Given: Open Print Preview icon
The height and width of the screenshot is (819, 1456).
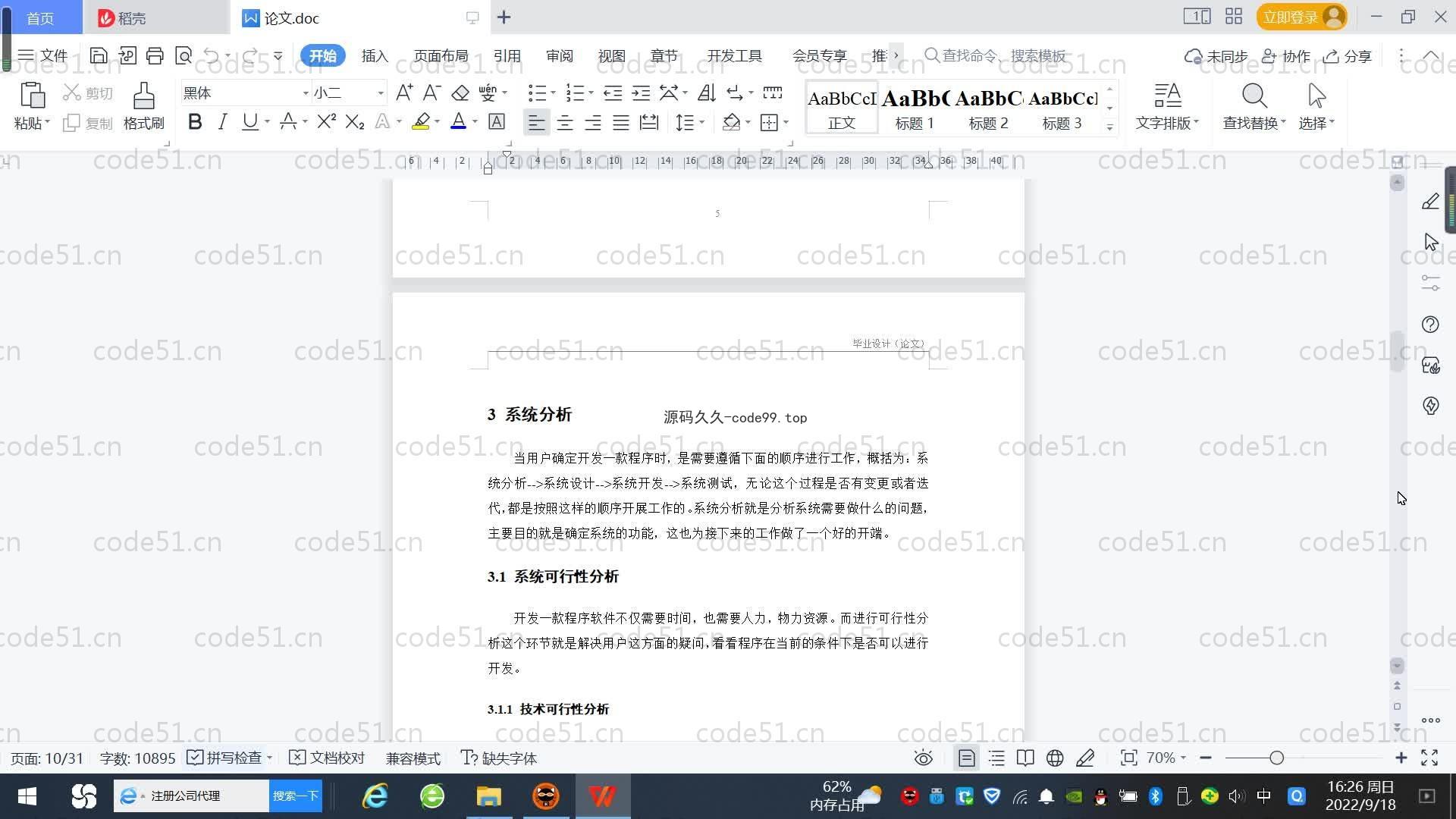Looking at the screenshot, I should (x=183, y=55).
